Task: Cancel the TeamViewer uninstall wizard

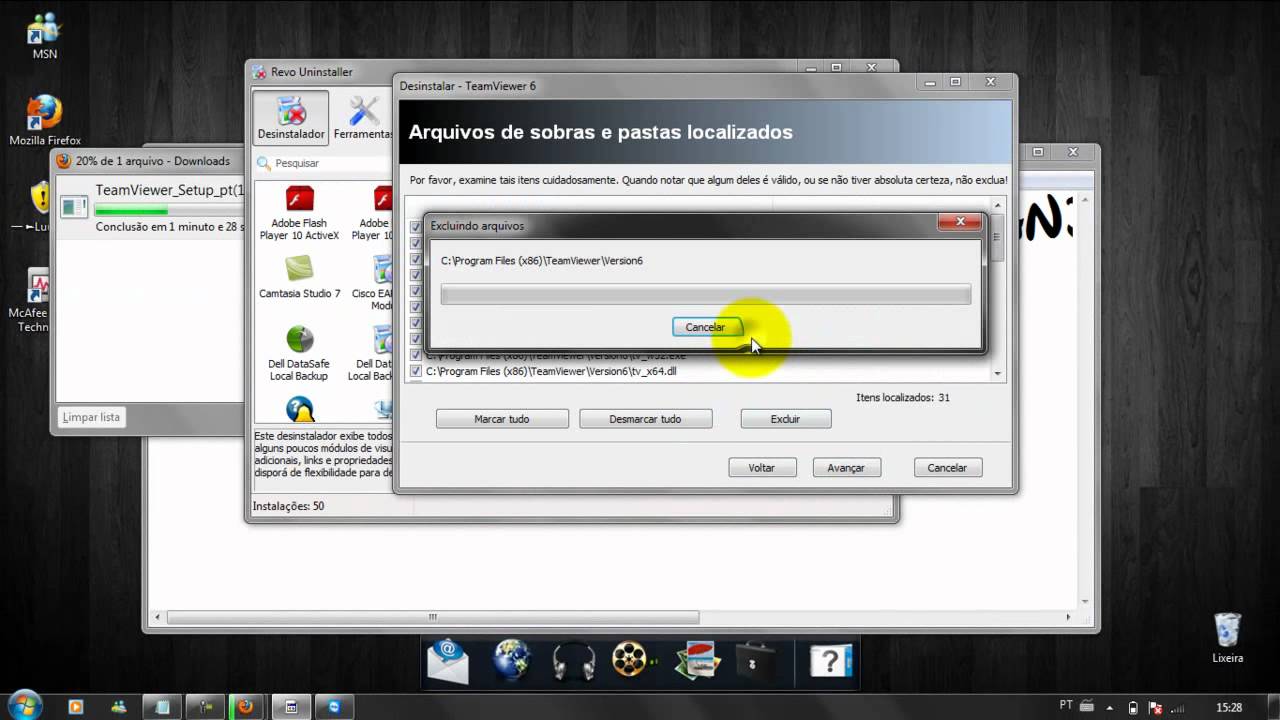Action: [x=947, y=467]
